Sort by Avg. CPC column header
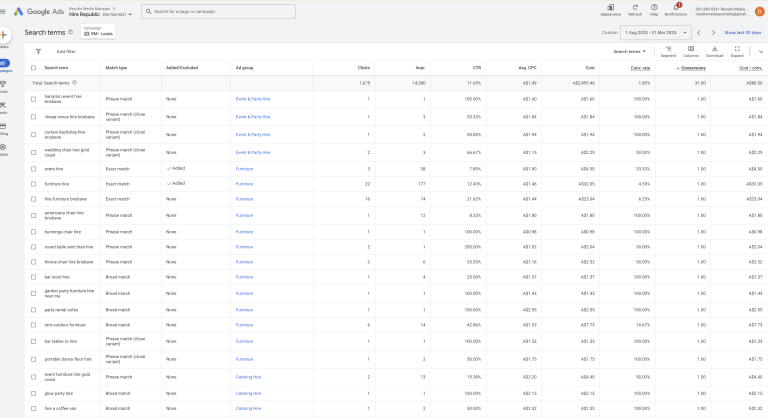768x418 pixels. [528, 68]
